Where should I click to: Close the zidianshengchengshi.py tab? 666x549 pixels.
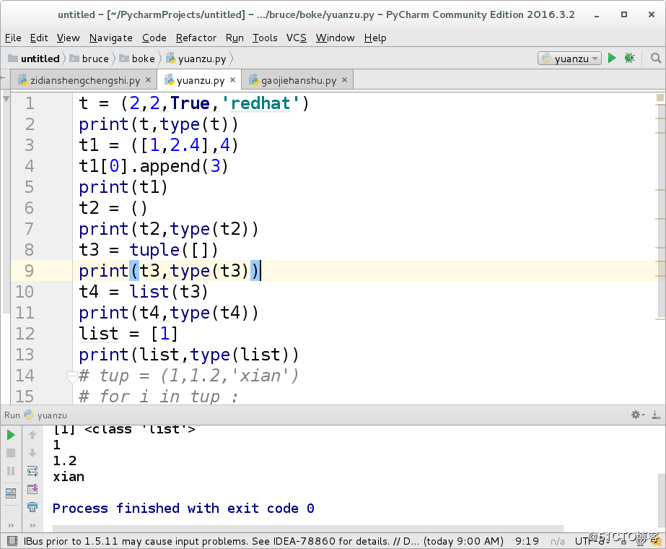click(148, 80)
